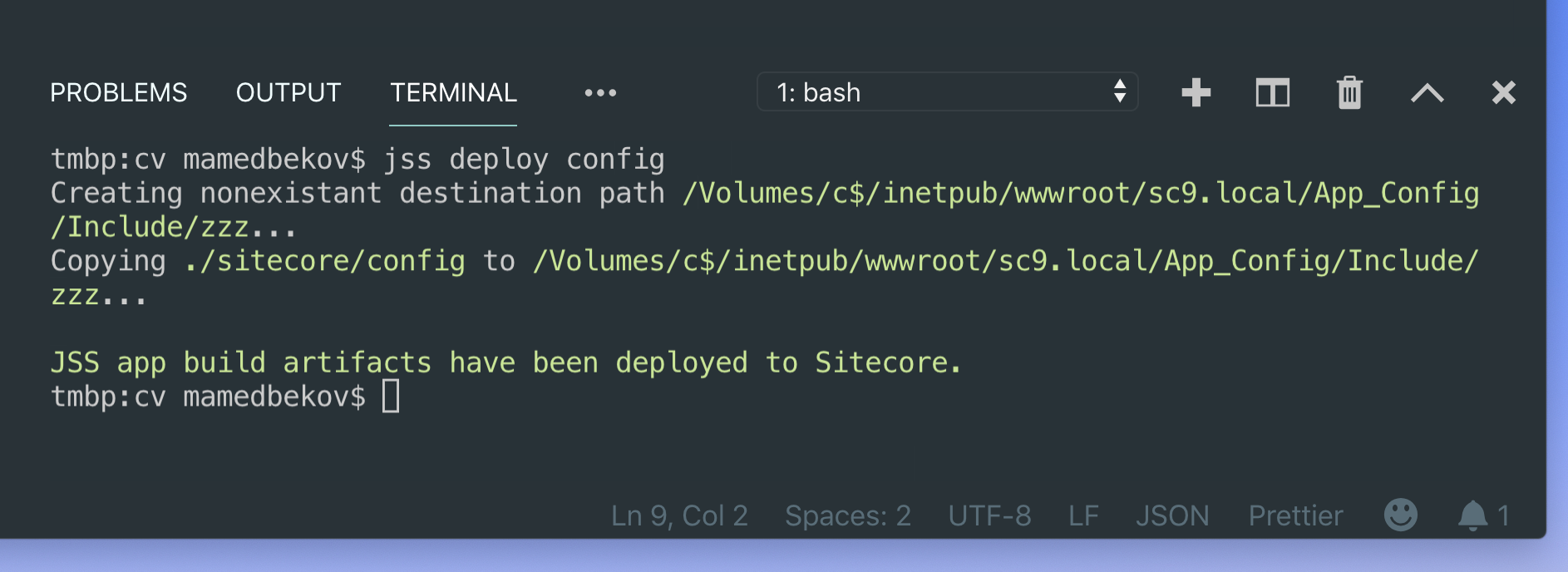
Task: Switch to the OUTPUT tab
Action: [288, 93]
